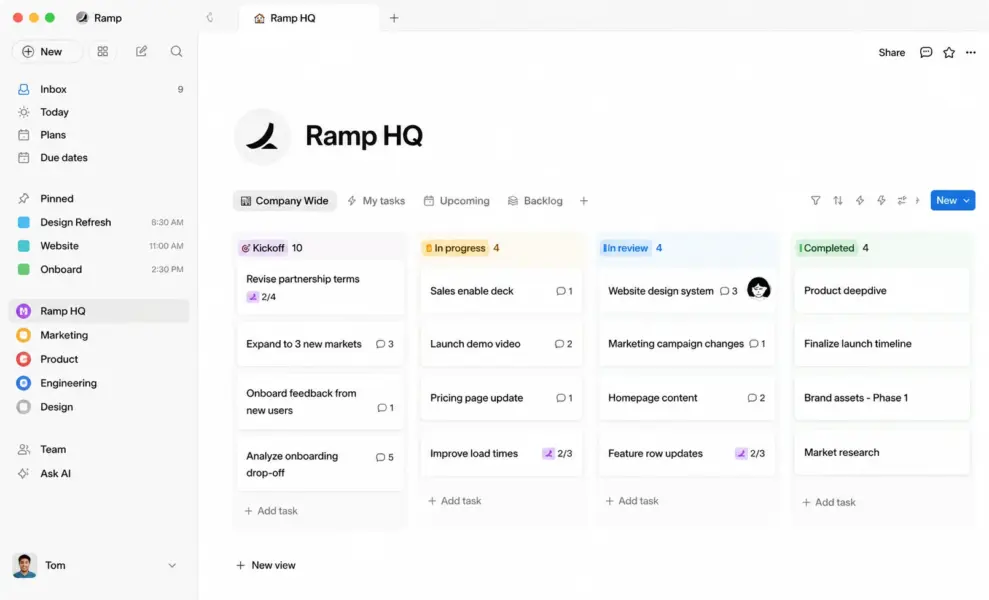Click New view at the bottom
This screenshot has width=989, height=600.
[266, 565]
